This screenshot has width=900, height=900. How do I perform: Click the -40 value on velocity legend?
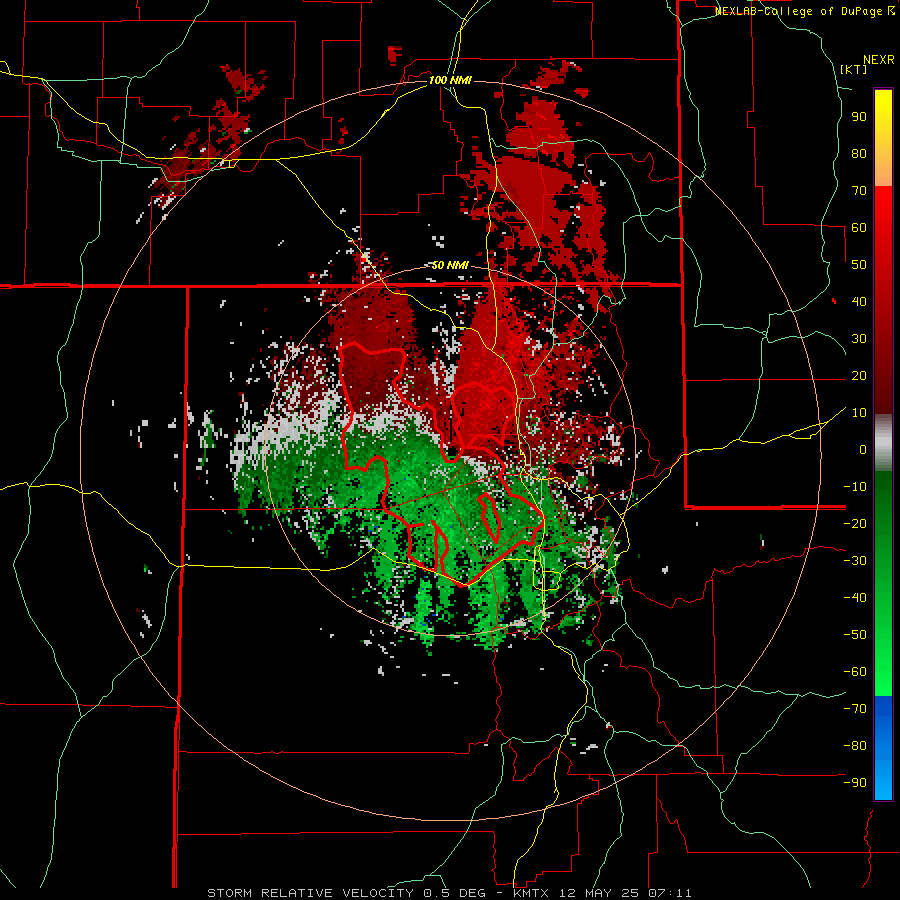click(x=855, y=598)
